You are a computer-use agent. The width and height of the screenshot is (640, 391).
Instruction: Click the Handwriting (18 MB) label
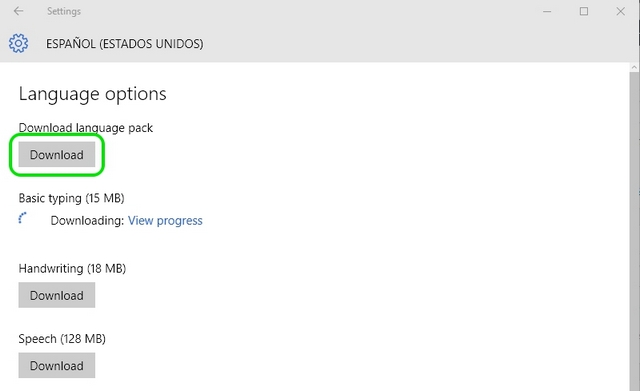click(72, 269)
